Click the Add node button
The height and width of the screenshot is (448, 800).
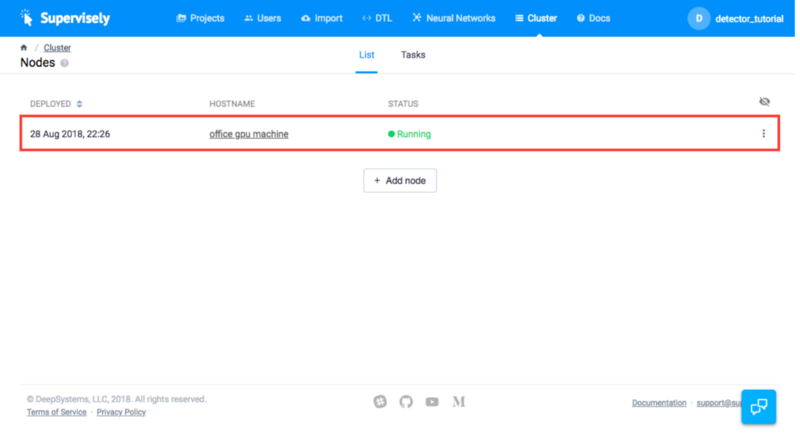coord(400,181)
